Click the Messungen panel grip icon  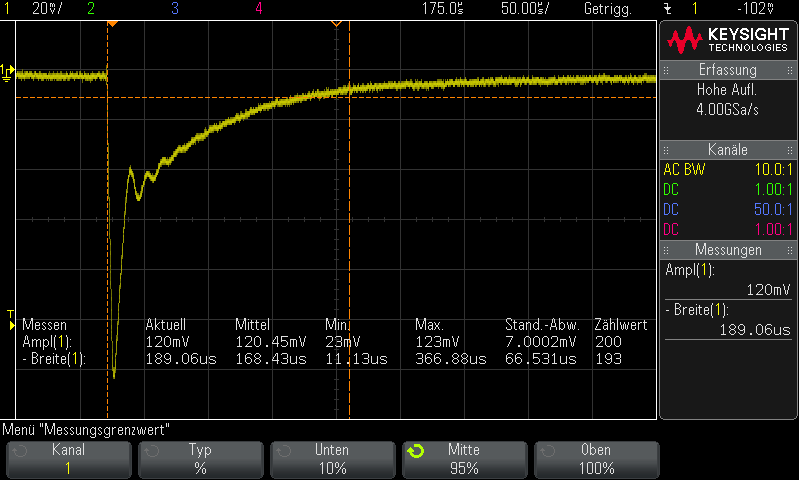click(x=666, y=250)
